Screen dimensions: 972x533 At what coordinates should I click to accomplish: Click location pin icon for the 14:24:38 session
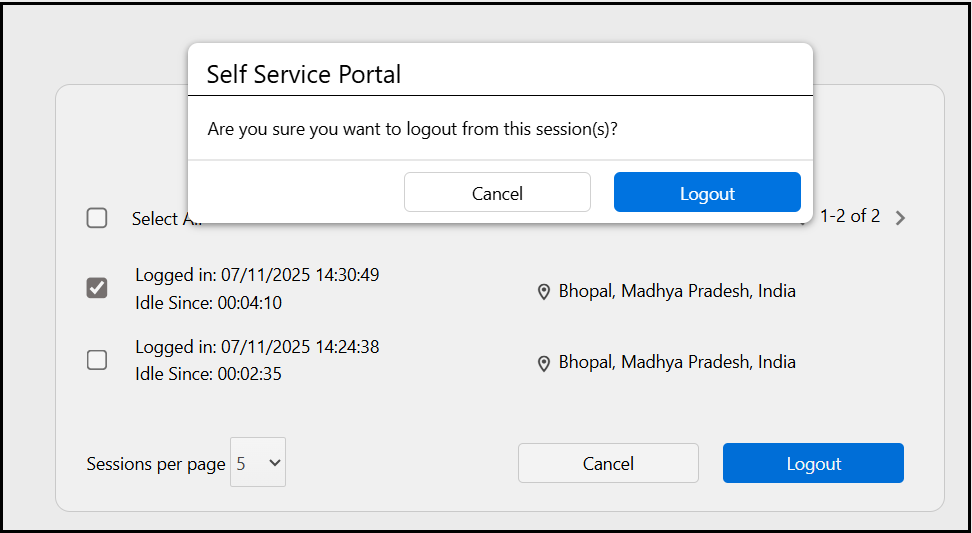tap(544, 363)
